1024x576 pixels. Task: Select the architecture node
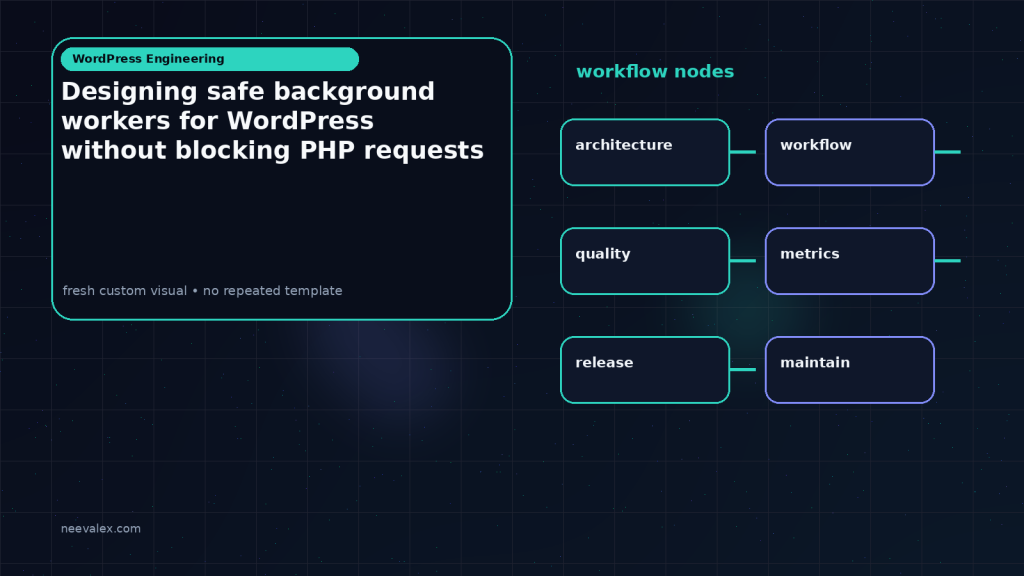coord(645,152)
